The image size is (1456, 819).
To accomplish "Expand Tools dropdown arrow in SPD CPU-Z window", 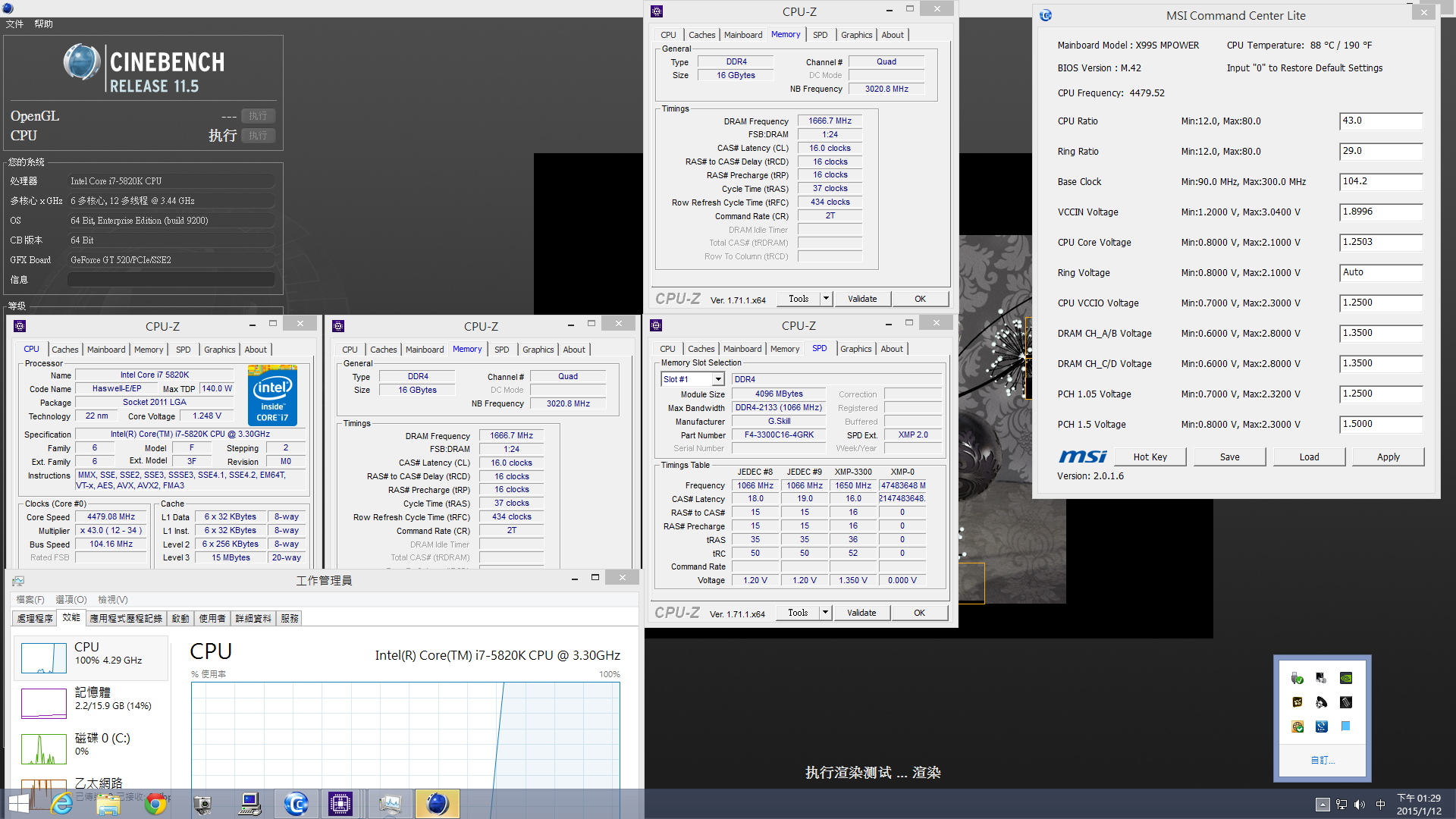I will pyautogui.click(x=825, y=613).
